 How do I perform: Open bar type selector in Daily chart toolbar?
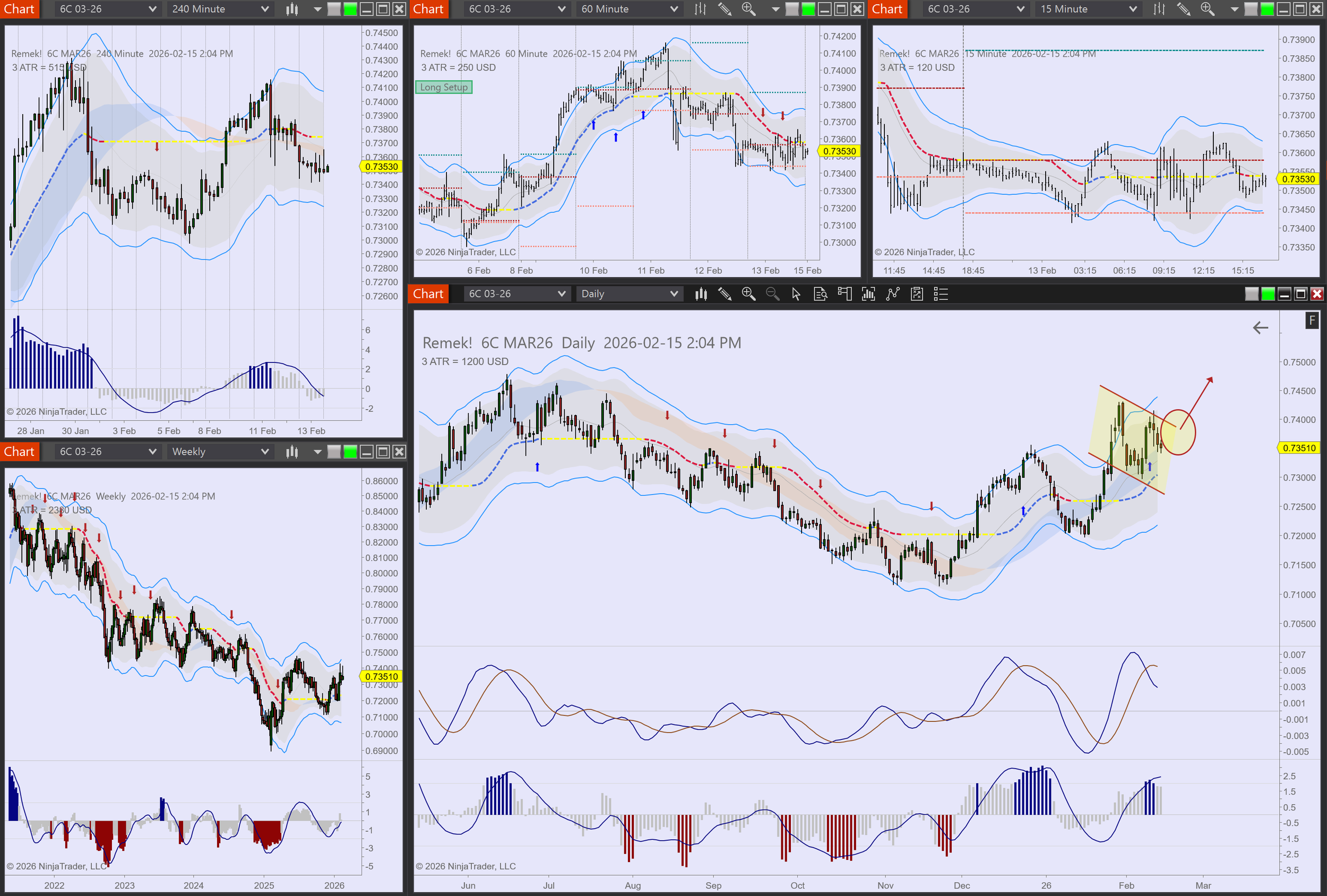coord(701,294)
